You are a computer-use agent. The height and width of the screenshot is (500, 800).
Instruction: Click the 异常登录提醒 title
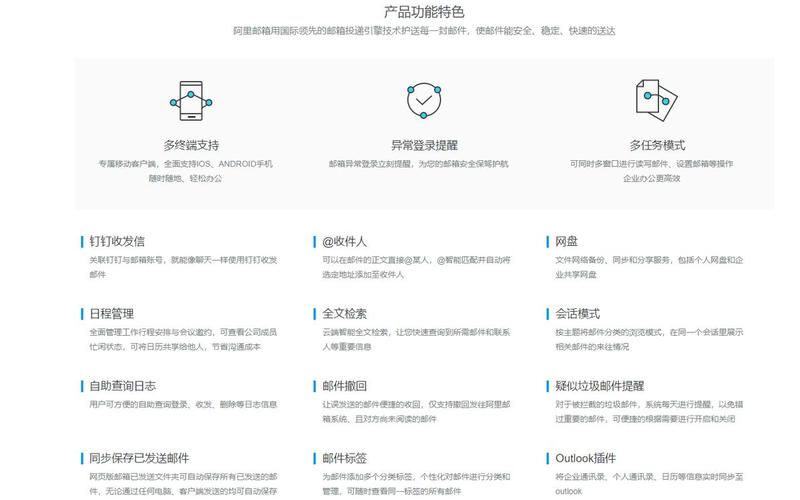point(424,145)
